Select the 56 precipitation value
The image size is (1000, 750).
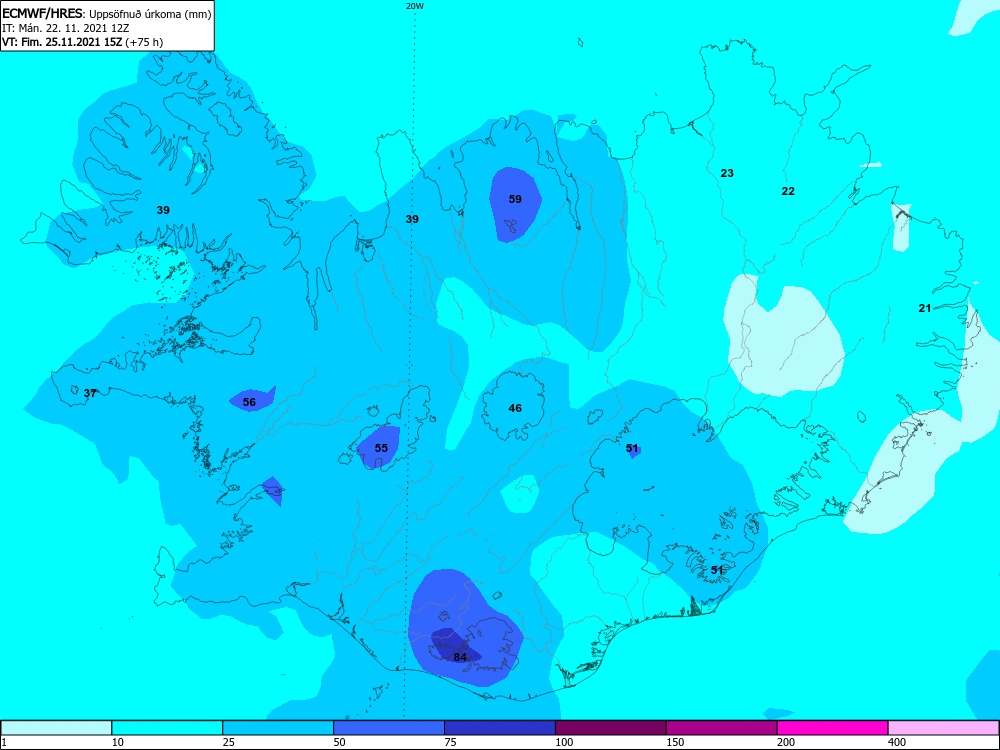click(x=249, y=402)
